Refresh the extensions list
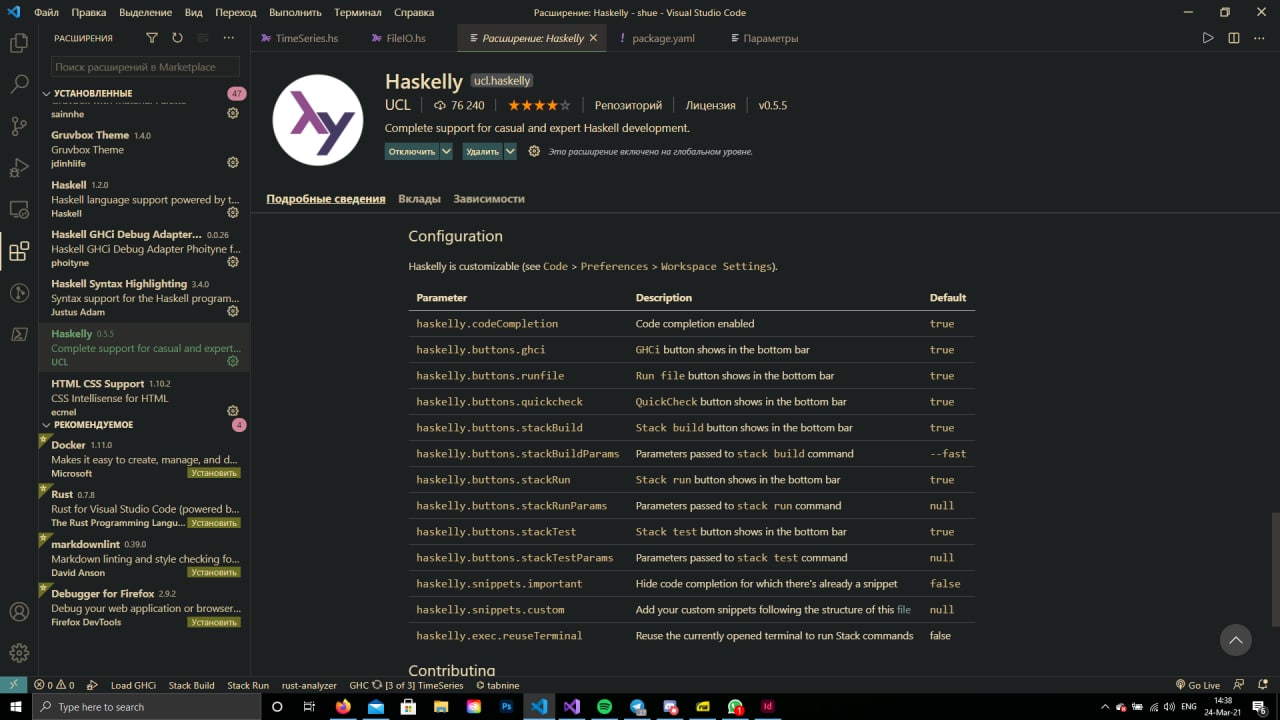The height and width of the screenshot is (720, 1280). point(177,38)
